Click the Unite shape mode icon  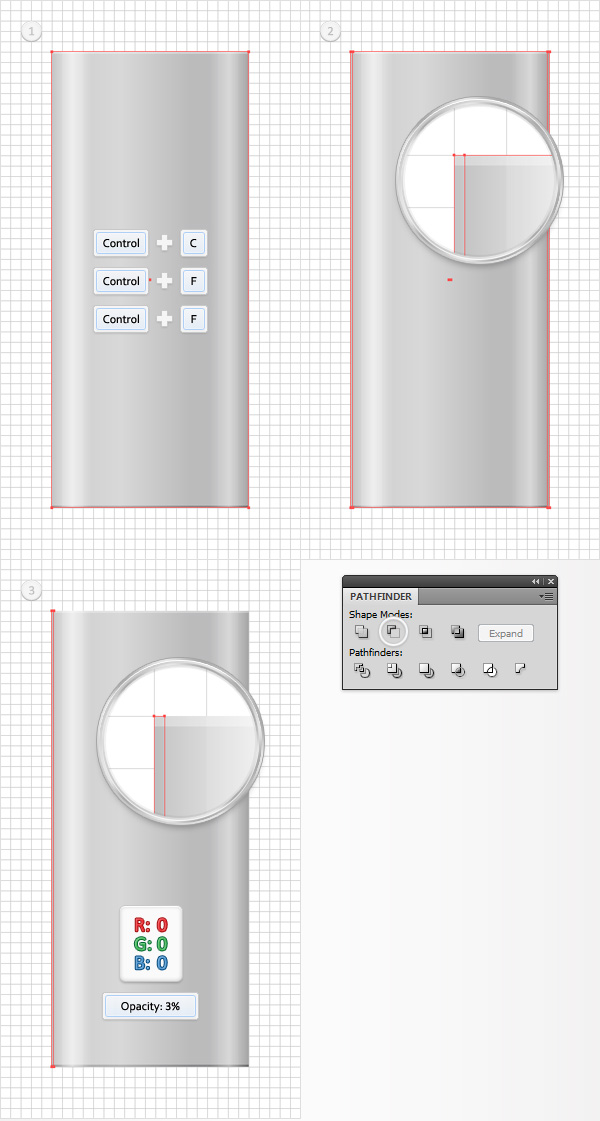[362, 632]
